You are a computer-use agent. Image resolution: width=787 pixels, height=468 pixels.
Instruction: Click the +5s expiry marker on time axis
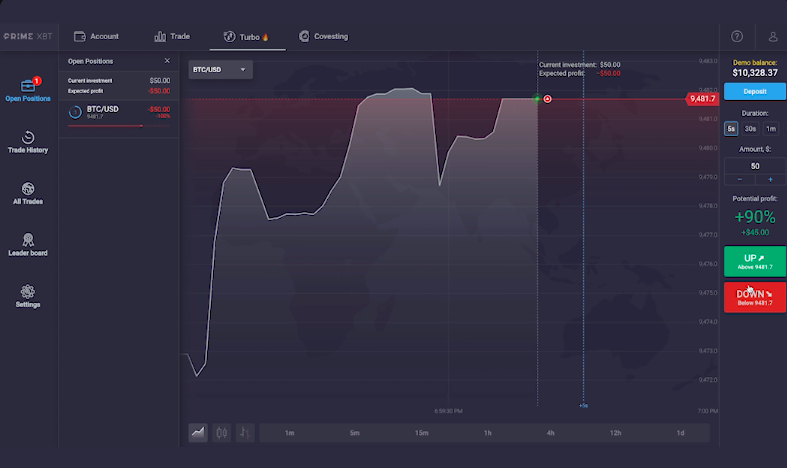(583, 405)
